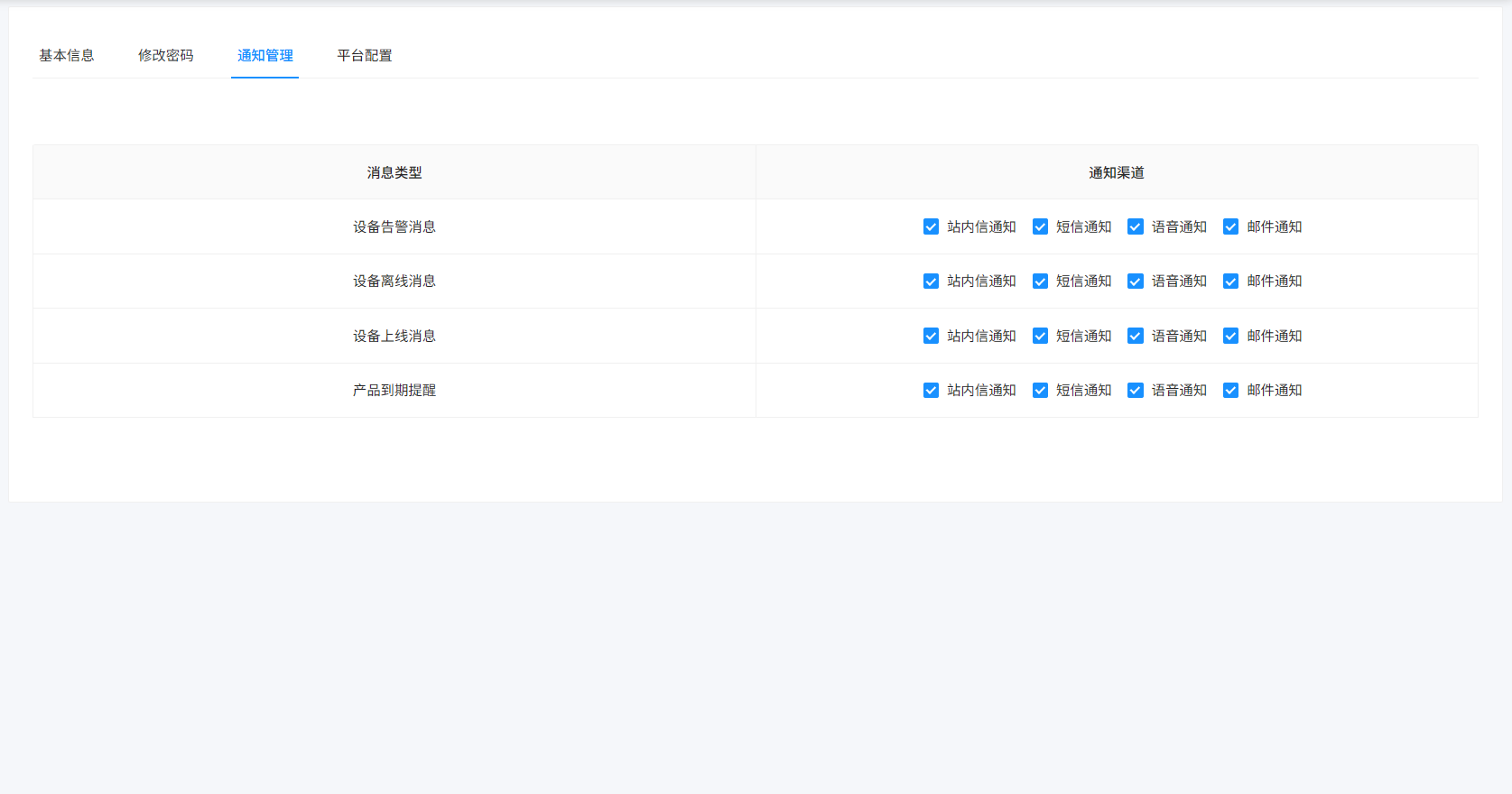Uncheck 站内信通知 for 设备上线消息
The image size is (1512, 794).
coord(931,336)
